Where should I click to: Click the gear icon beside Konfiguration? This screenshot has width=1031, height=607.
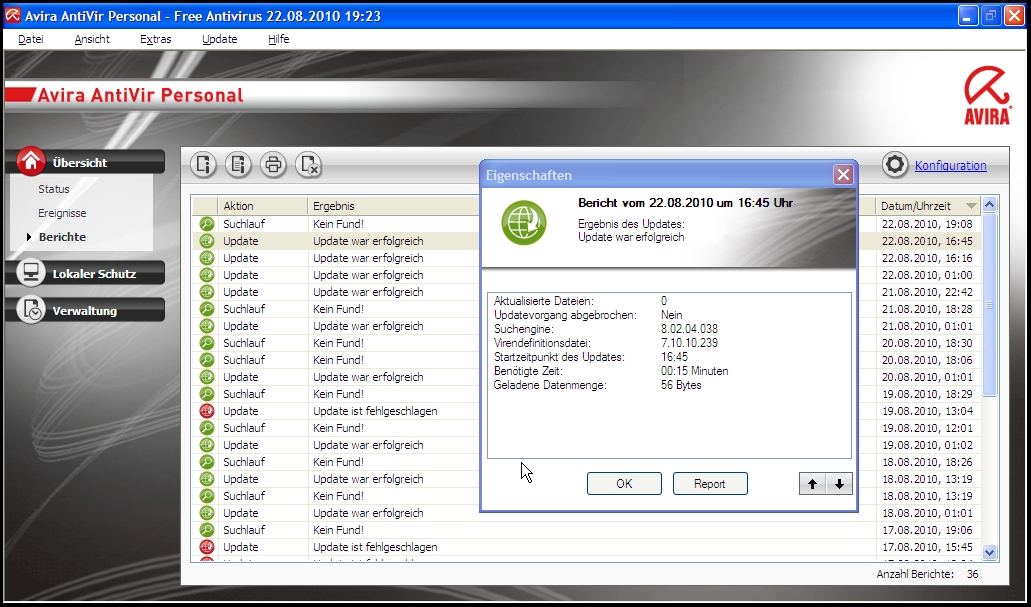pyautogui.click(x=895, y=165)
